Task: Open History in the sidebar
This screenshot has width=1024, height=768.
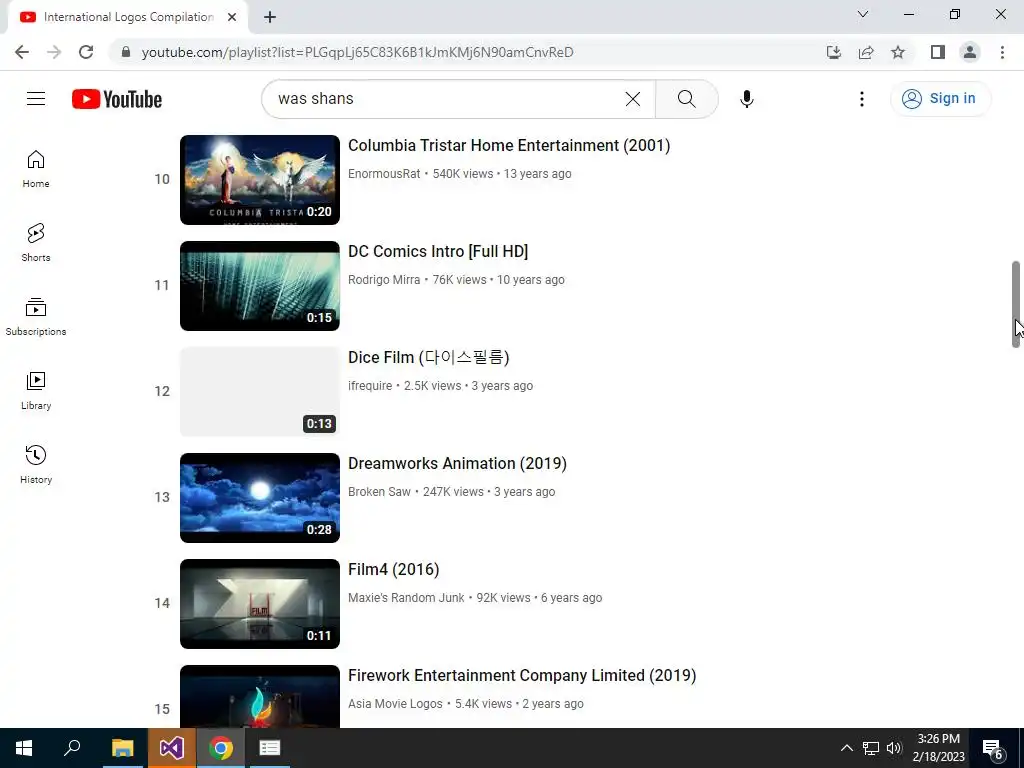Action: tap(36, 464)
